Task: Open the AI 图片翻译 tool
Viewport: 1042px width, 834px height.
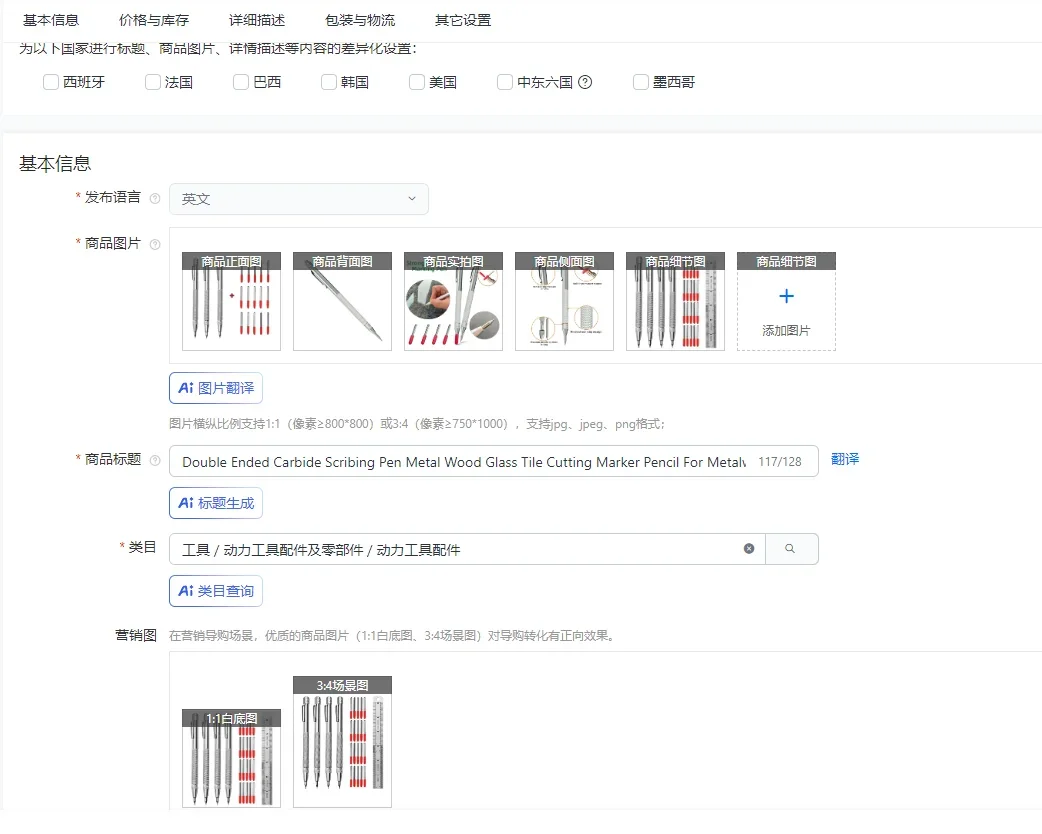Action: tap(216, 388)
